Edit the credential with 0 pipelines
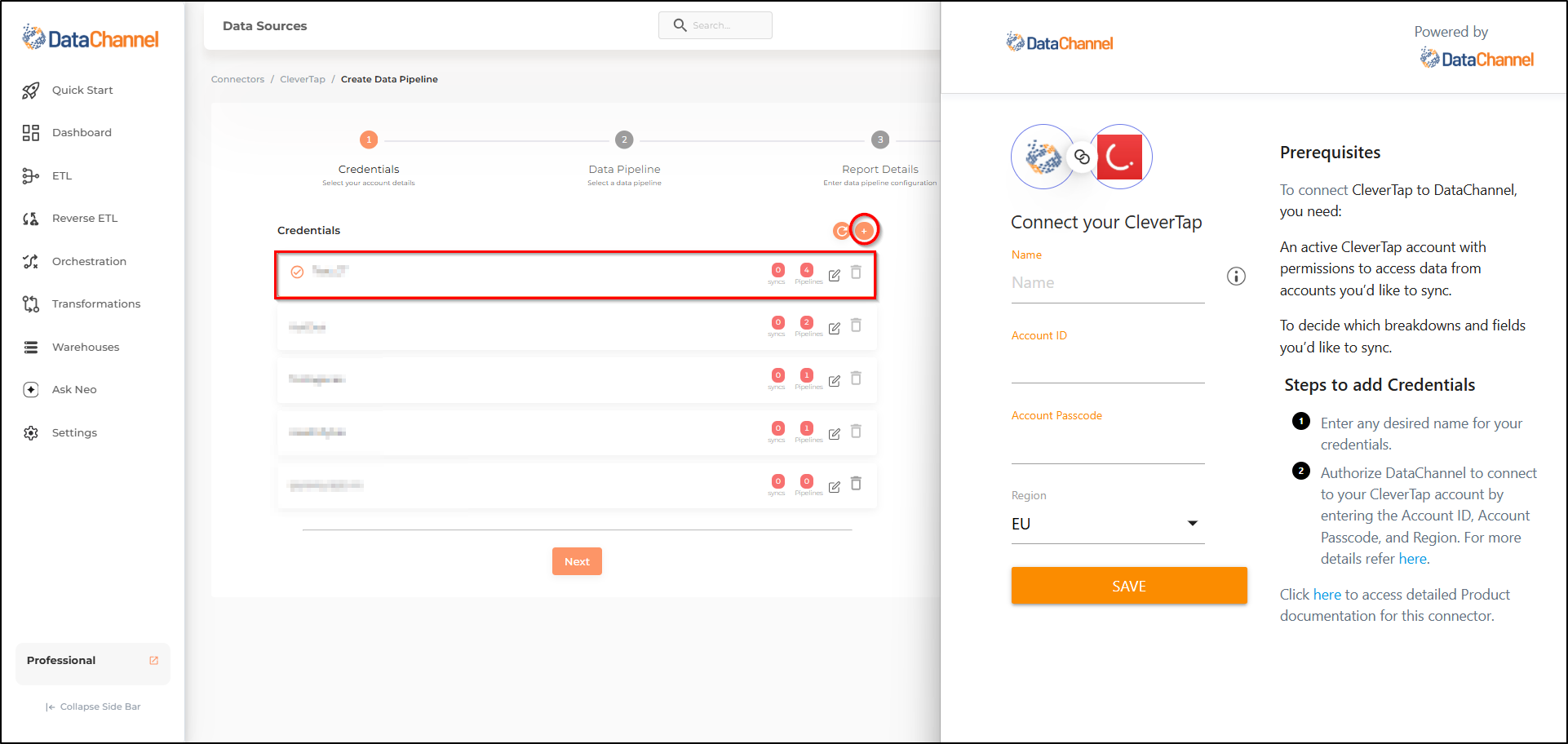Screen dimensions: 1568x744 [835, 487]
